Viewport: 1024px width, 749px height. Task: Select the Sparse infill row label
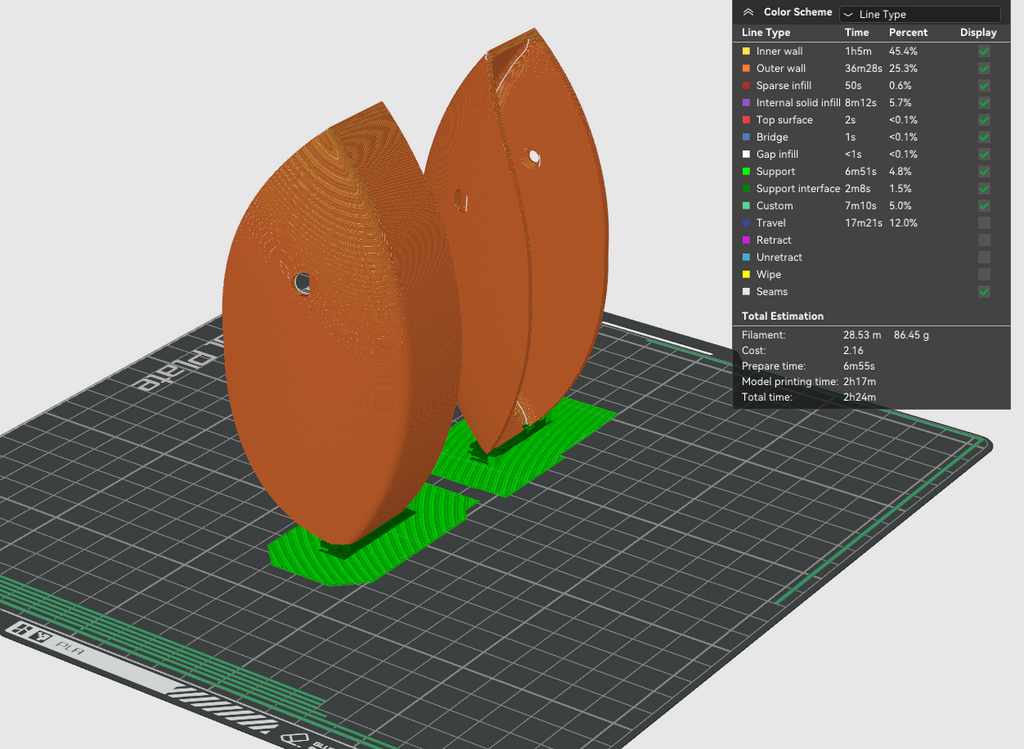(x=784, y=86)
